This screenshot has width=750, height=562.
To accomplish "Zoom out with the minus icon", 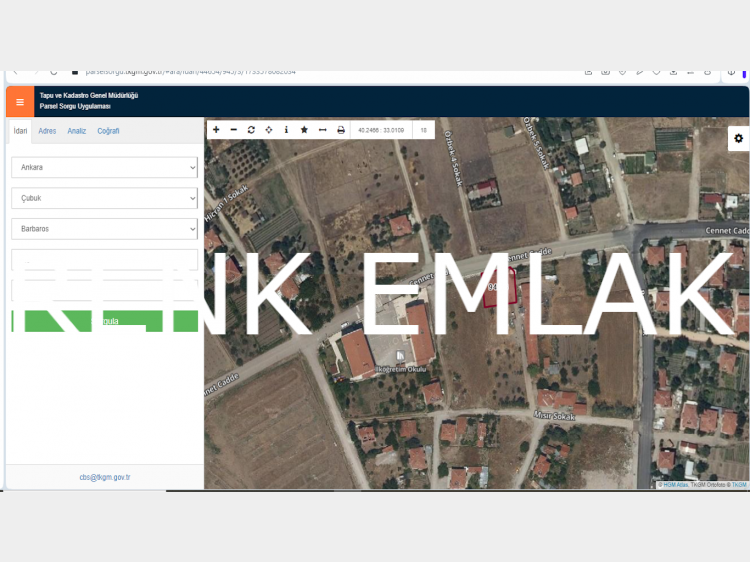I will pos(234,130).
